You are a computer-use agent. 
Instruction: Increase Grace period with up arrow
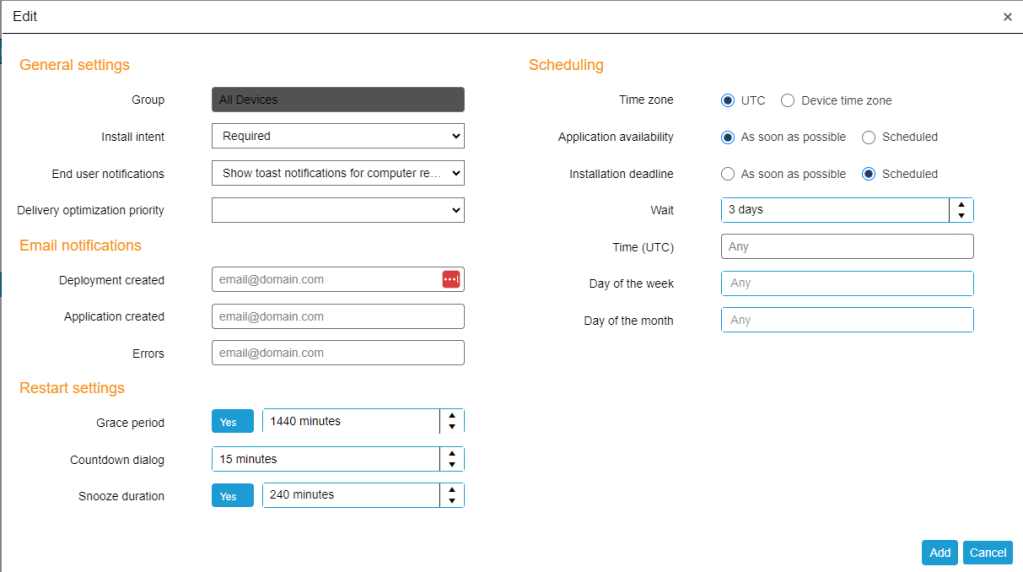click(x=452, y=416)
